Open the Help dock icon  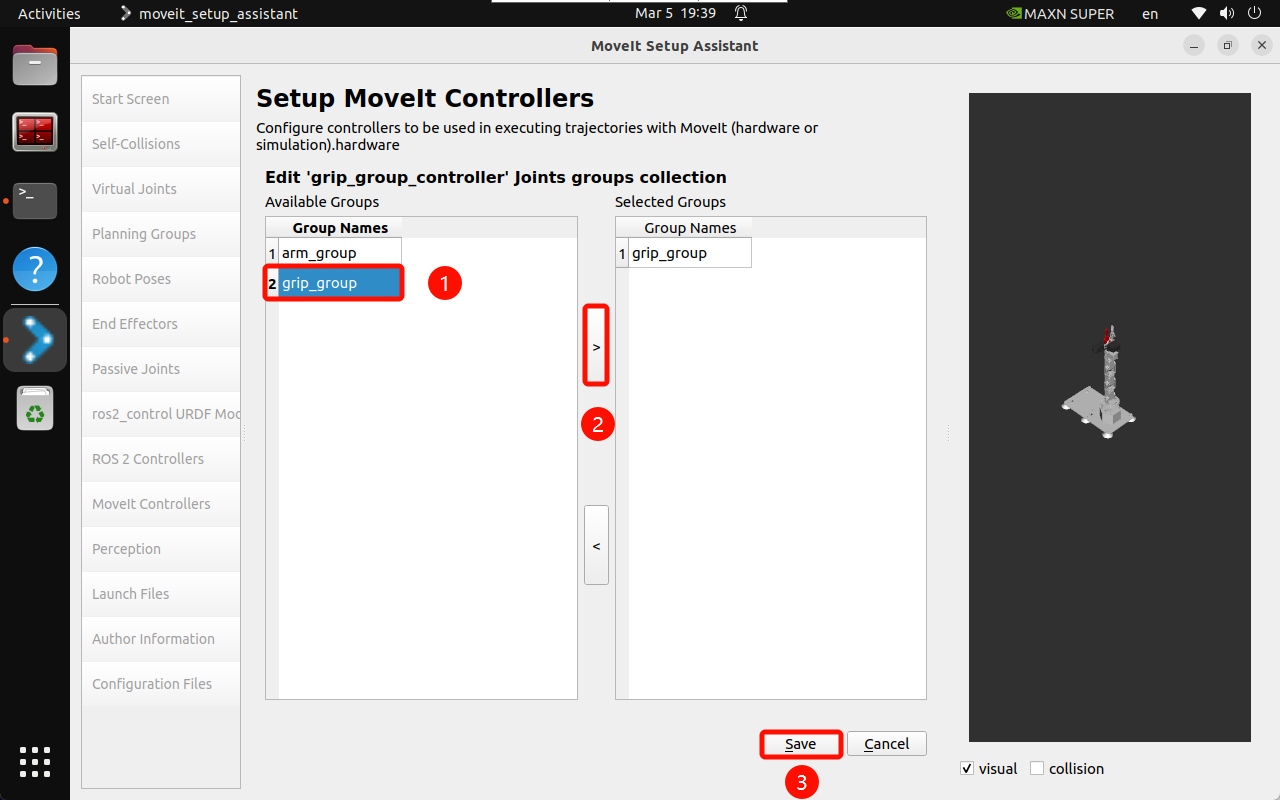coord(35,269)
